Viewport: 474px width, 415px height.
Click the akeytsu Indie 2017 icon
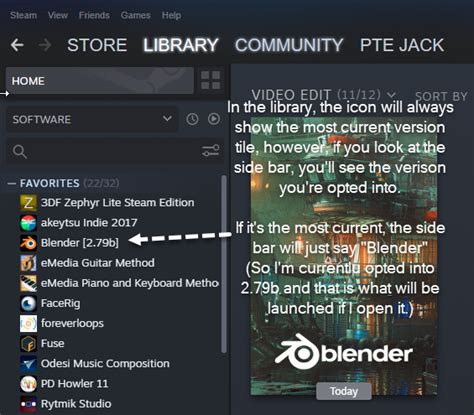point(28,223)
